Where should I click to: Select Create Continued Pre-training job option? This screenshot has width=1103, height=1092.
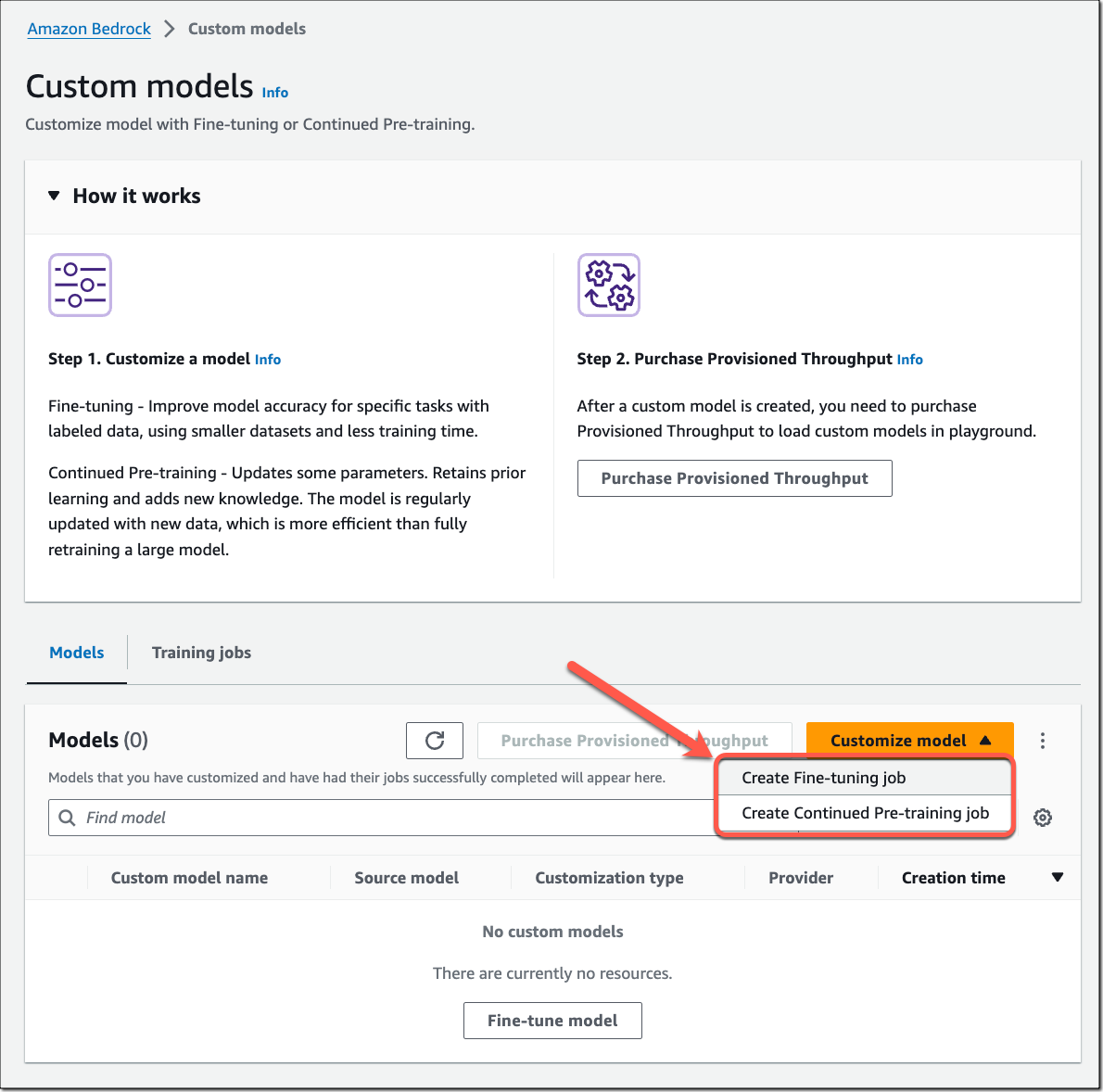tap(865, 813)
